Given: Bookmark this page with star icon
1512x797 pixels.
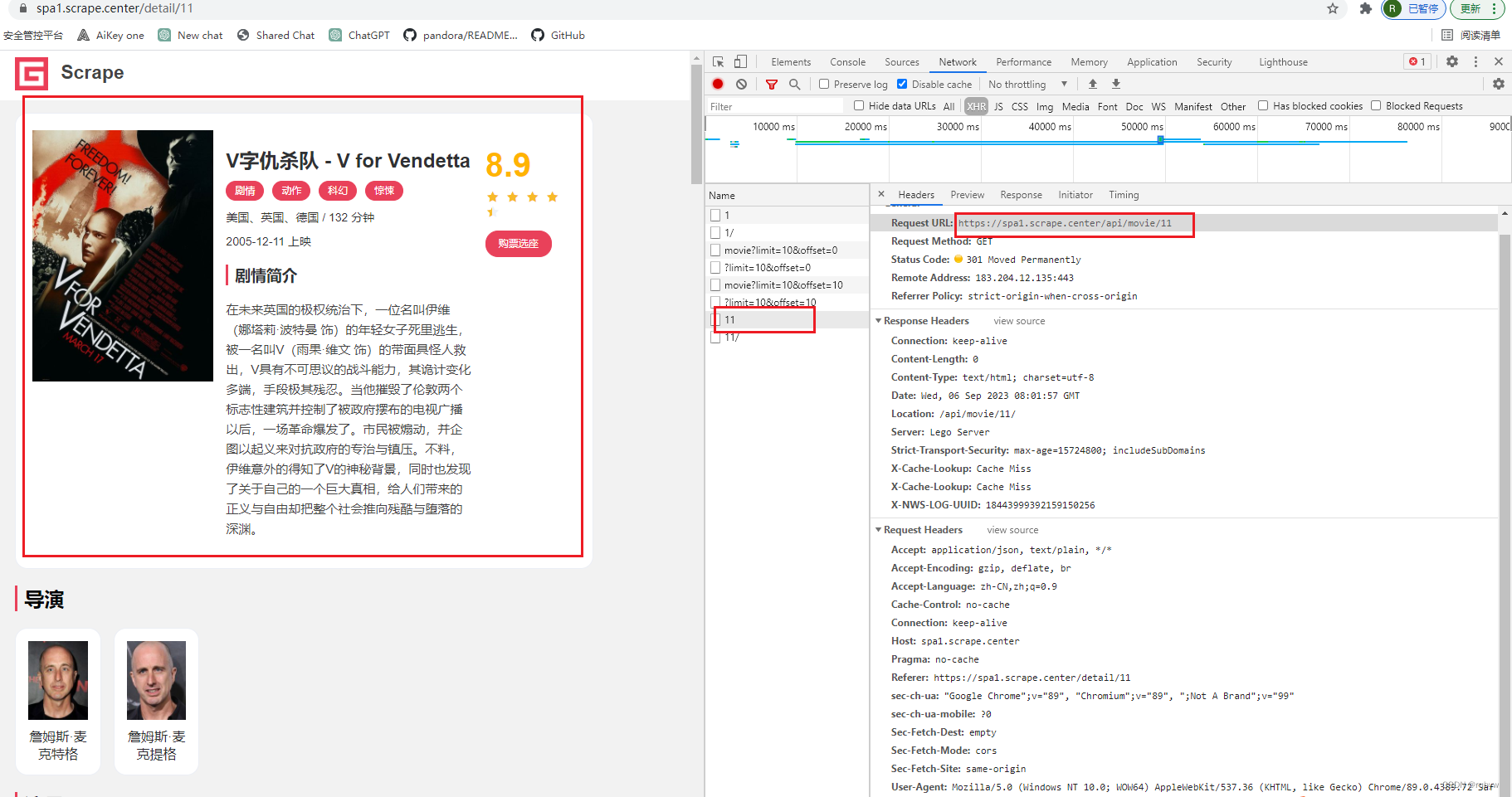Looking at the screenshot, I should tap(1333, 8).
